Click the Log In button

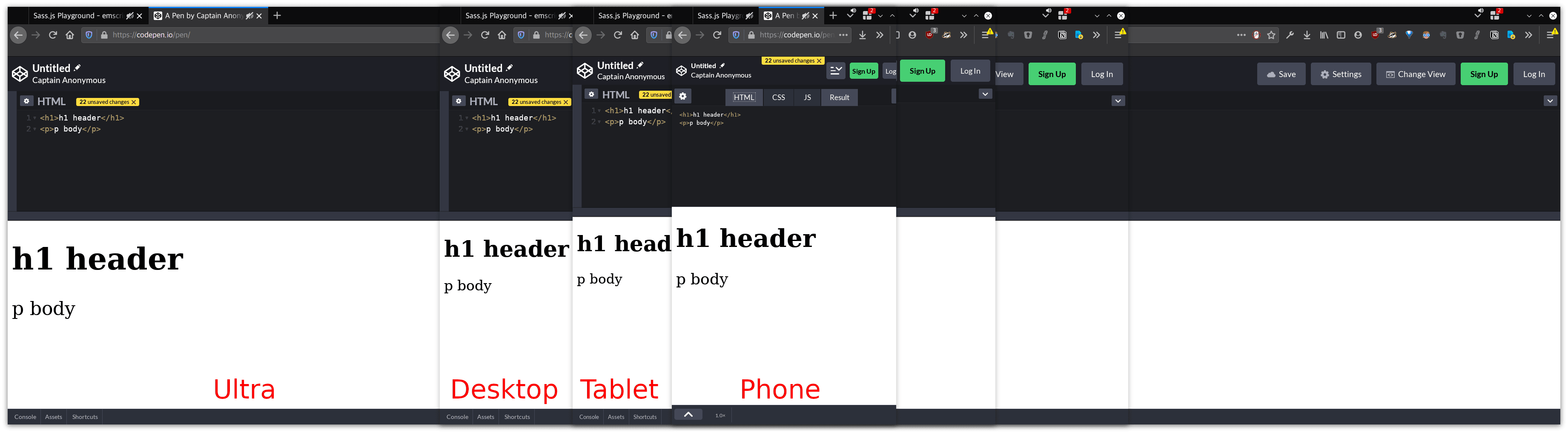pyautogui.click(x=1534, y=74)
